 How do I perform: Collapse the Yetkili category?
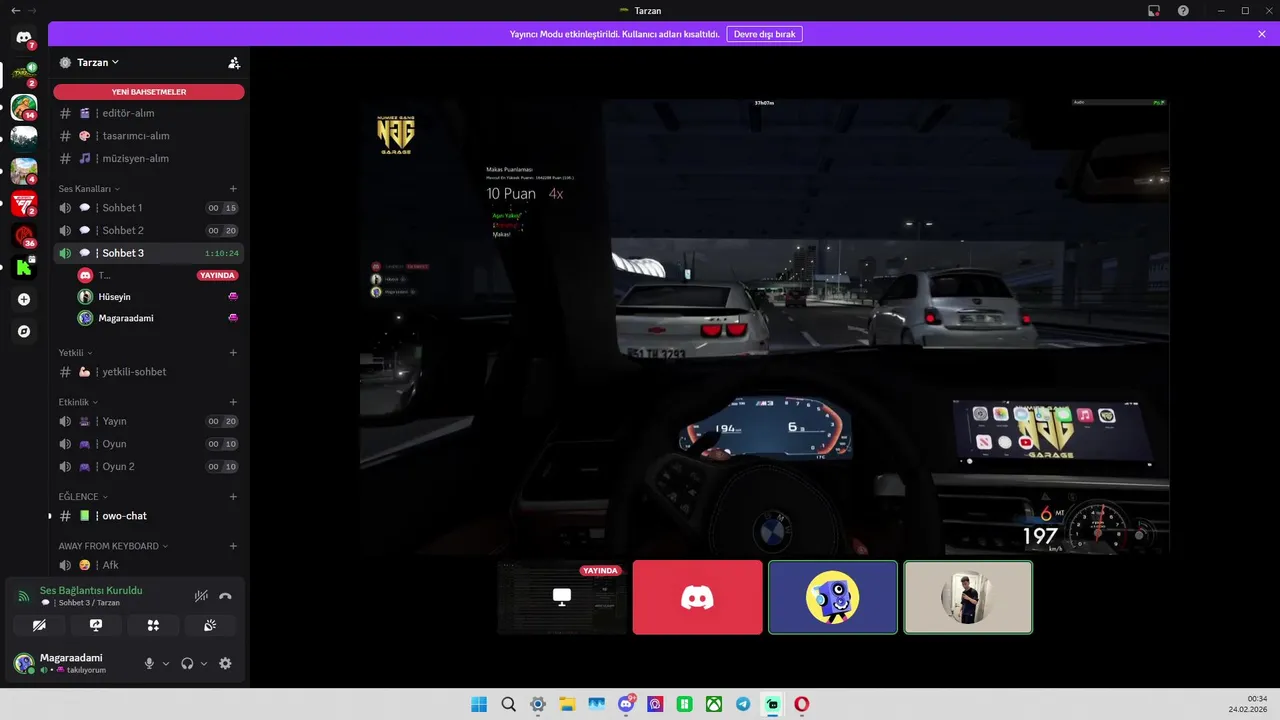tap(75, 352)
